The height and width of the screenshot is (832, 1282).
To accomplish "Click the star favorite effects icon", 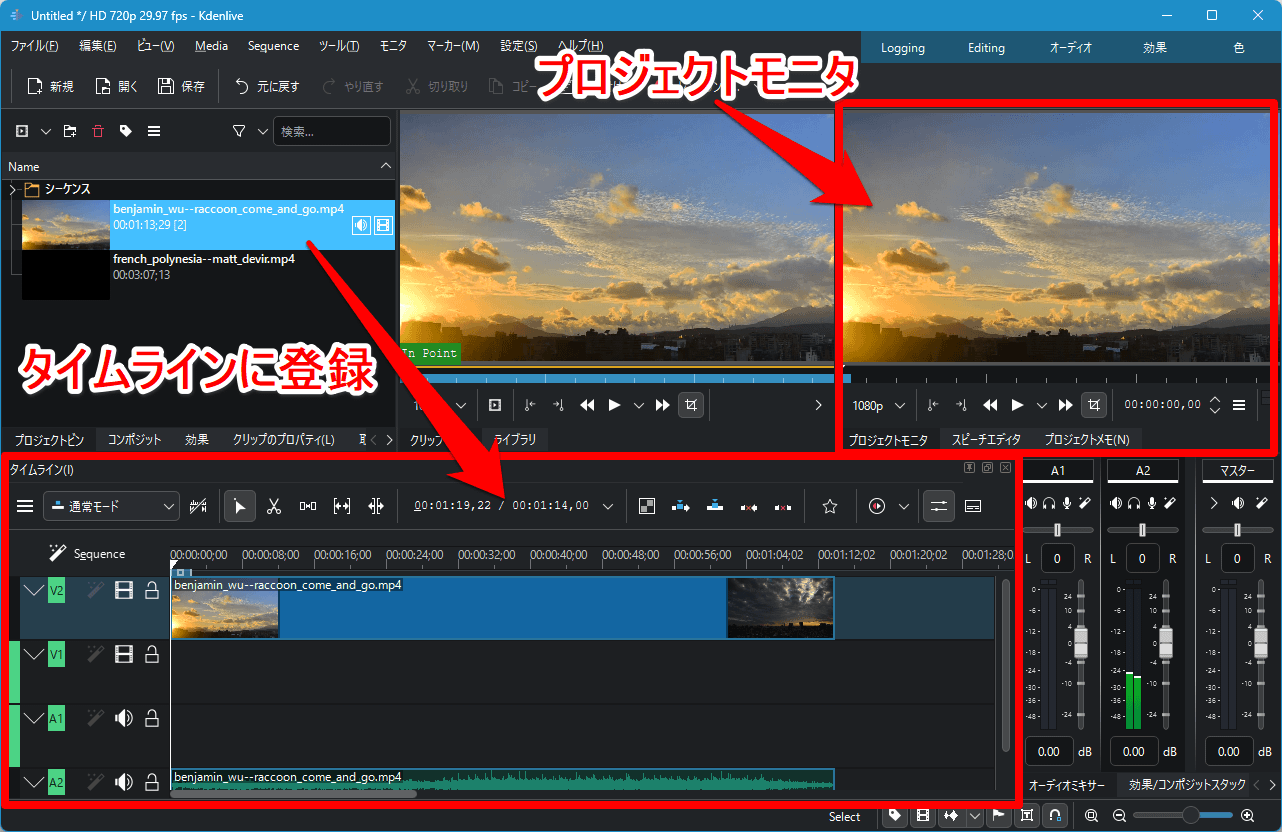I will [829, 507].
